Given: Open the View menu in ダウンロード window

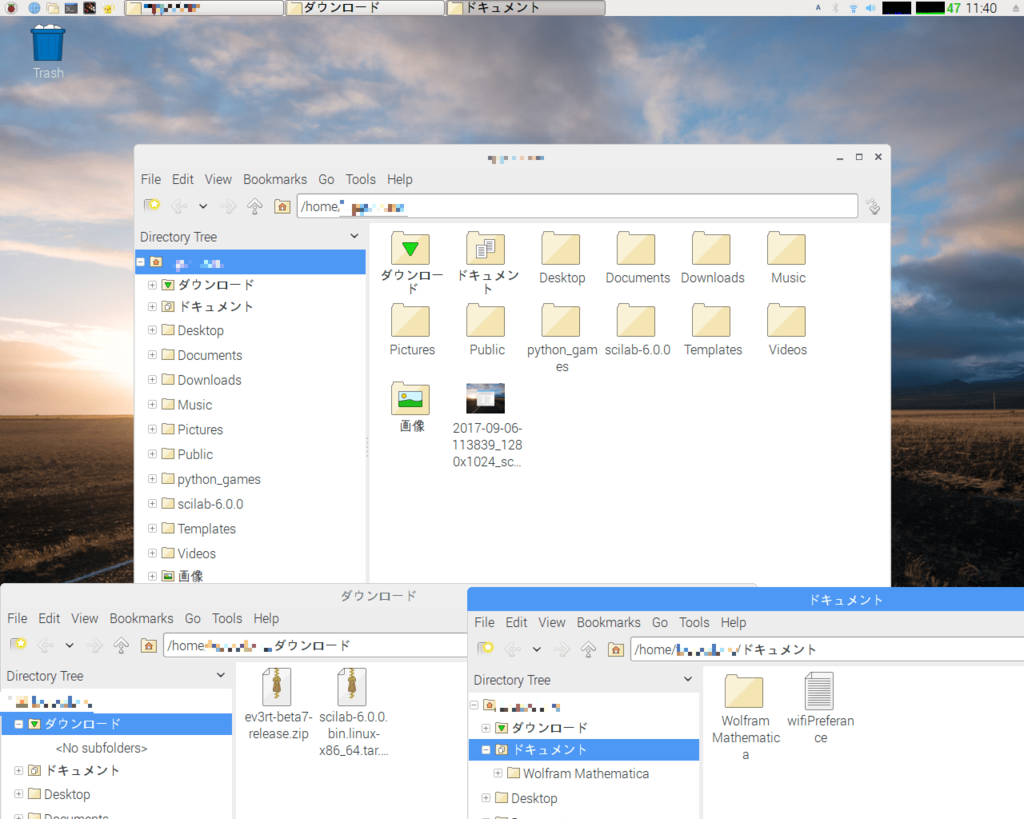Looking at the screenshot, I should [x=84, y=618].
